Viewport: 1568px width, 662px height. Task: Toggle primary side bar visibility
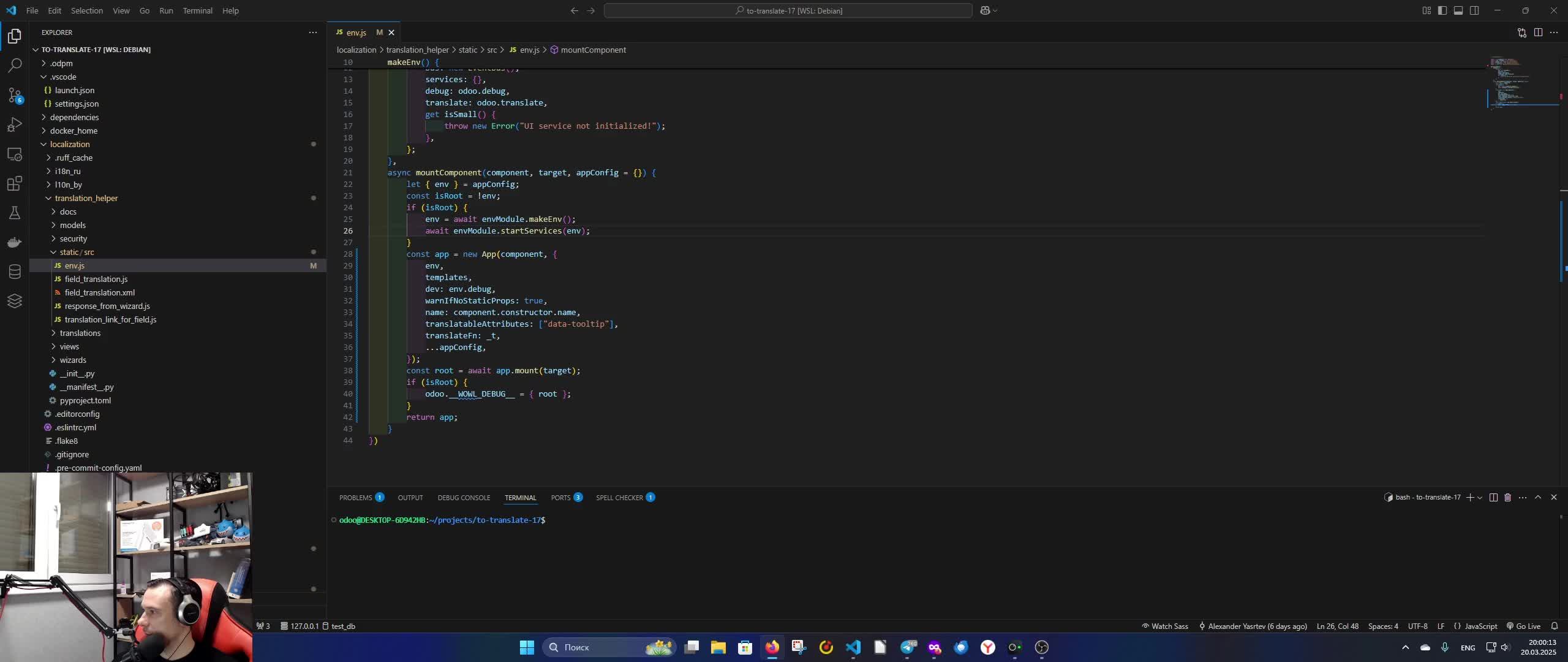click(x=1442, y=10)
